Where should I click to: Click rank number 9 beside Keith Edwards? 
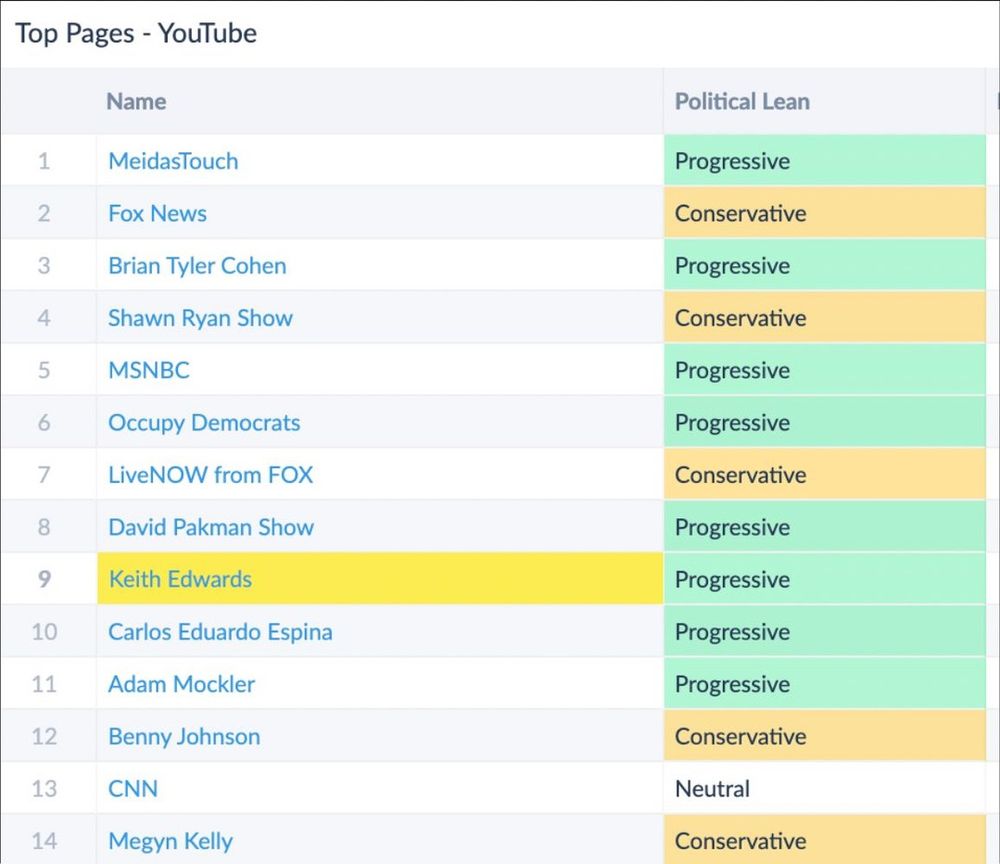click(x=43, y=579)
